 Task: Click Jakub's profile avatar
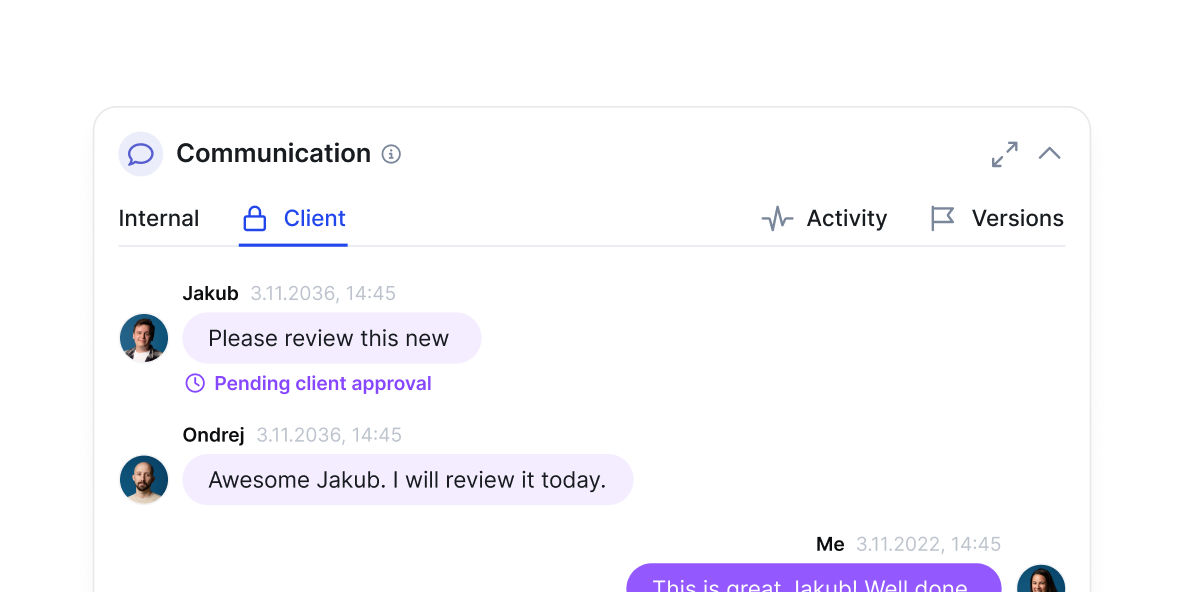144,337
